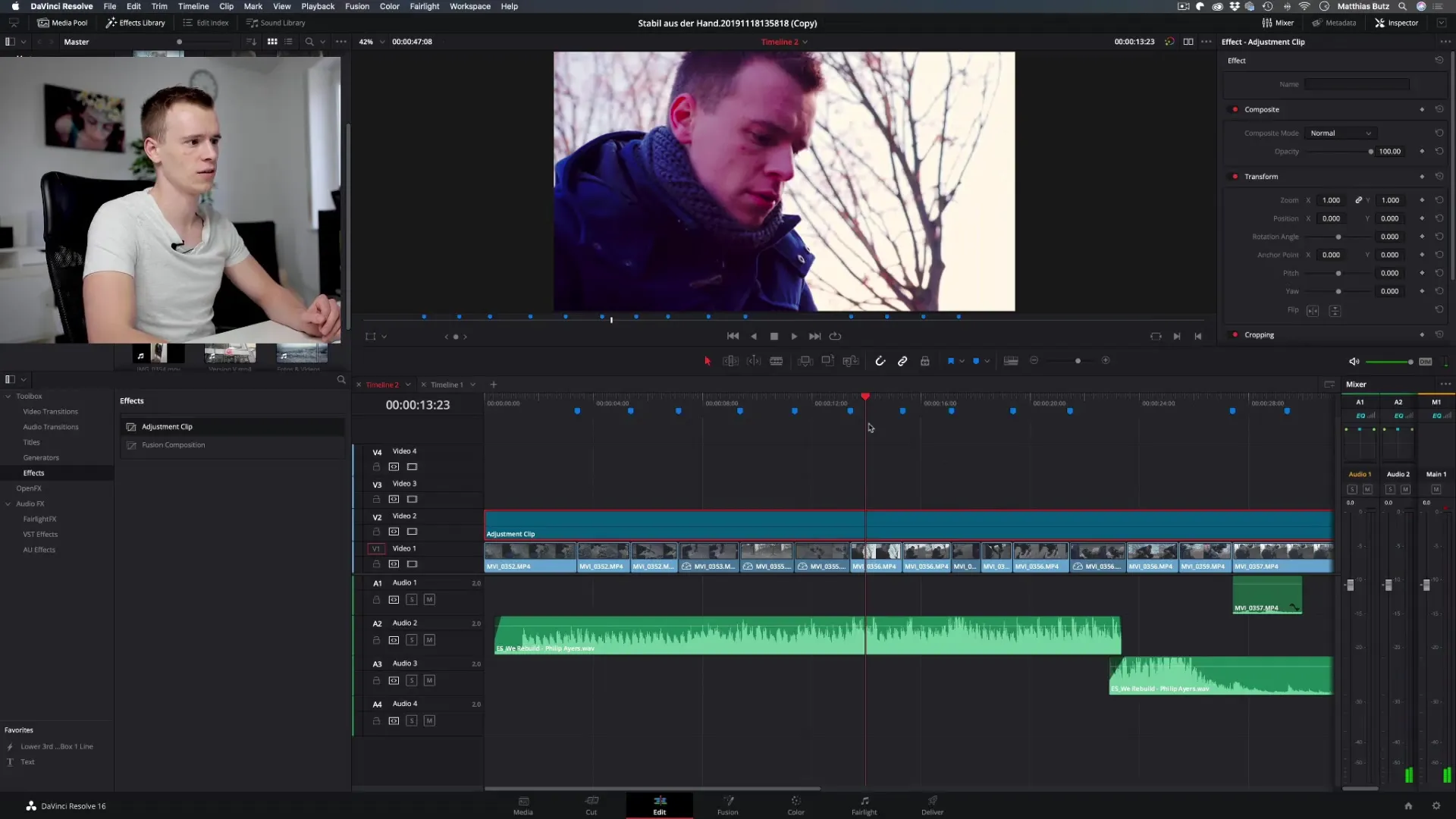Screen dimensions: 1456x819
Task: Play the timeline in reverse
Action: click(x=754, y=336)
